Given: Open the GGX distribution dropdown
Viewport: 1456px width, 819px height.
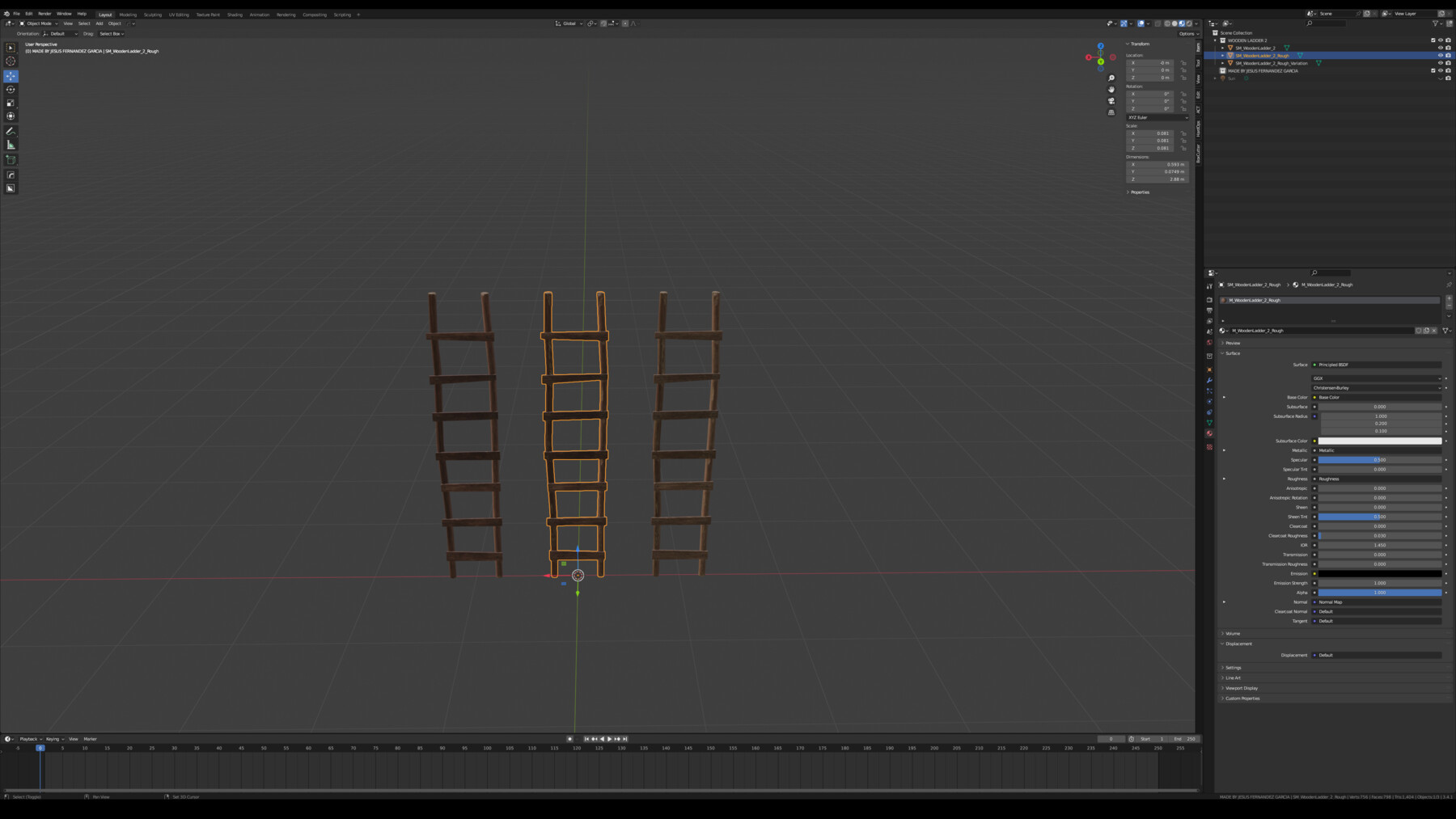Looking at the screenshot, I should pos(1377,378).
